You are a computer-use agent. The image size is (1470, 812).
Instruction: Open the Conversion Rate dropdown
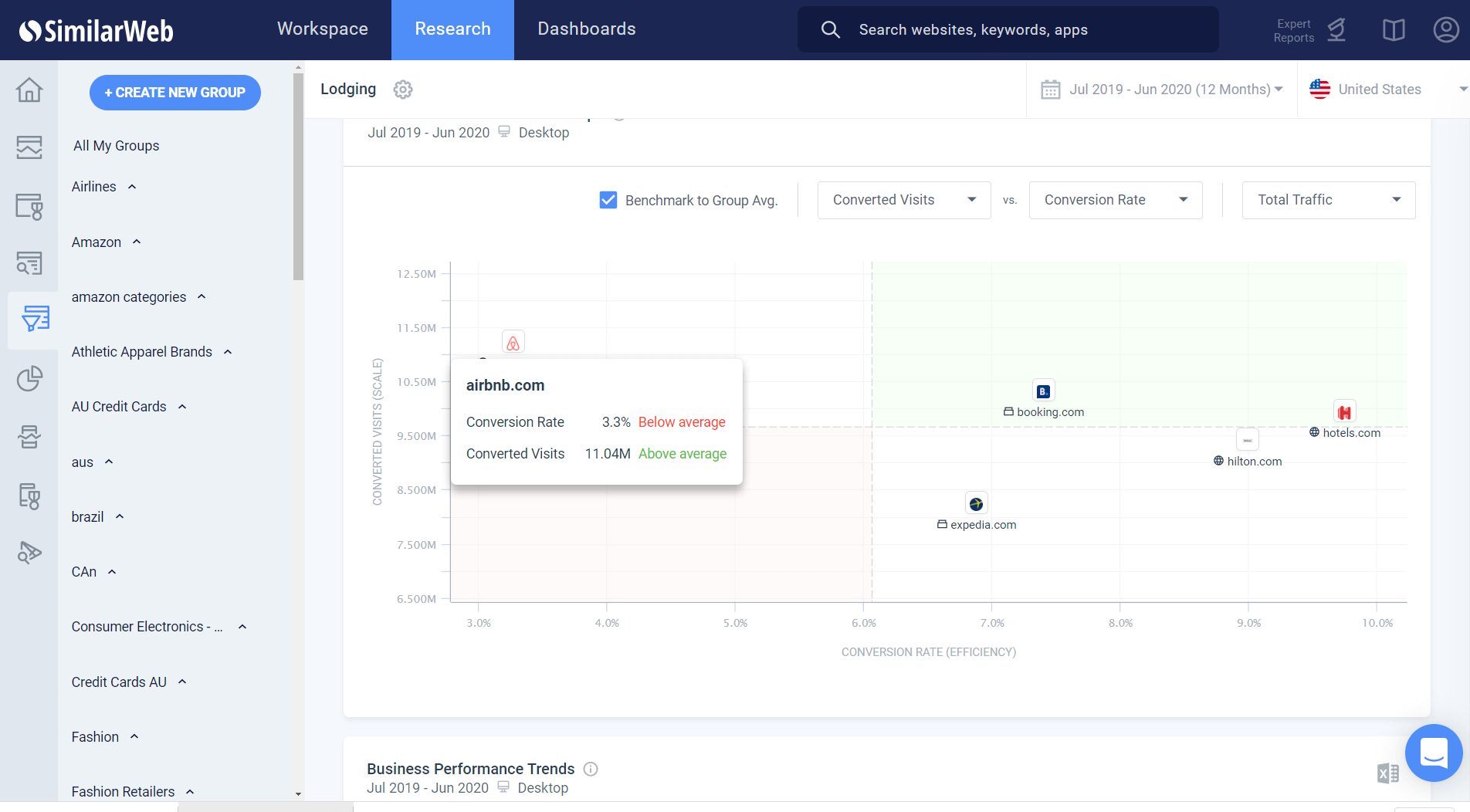[x=1116, y=200]
